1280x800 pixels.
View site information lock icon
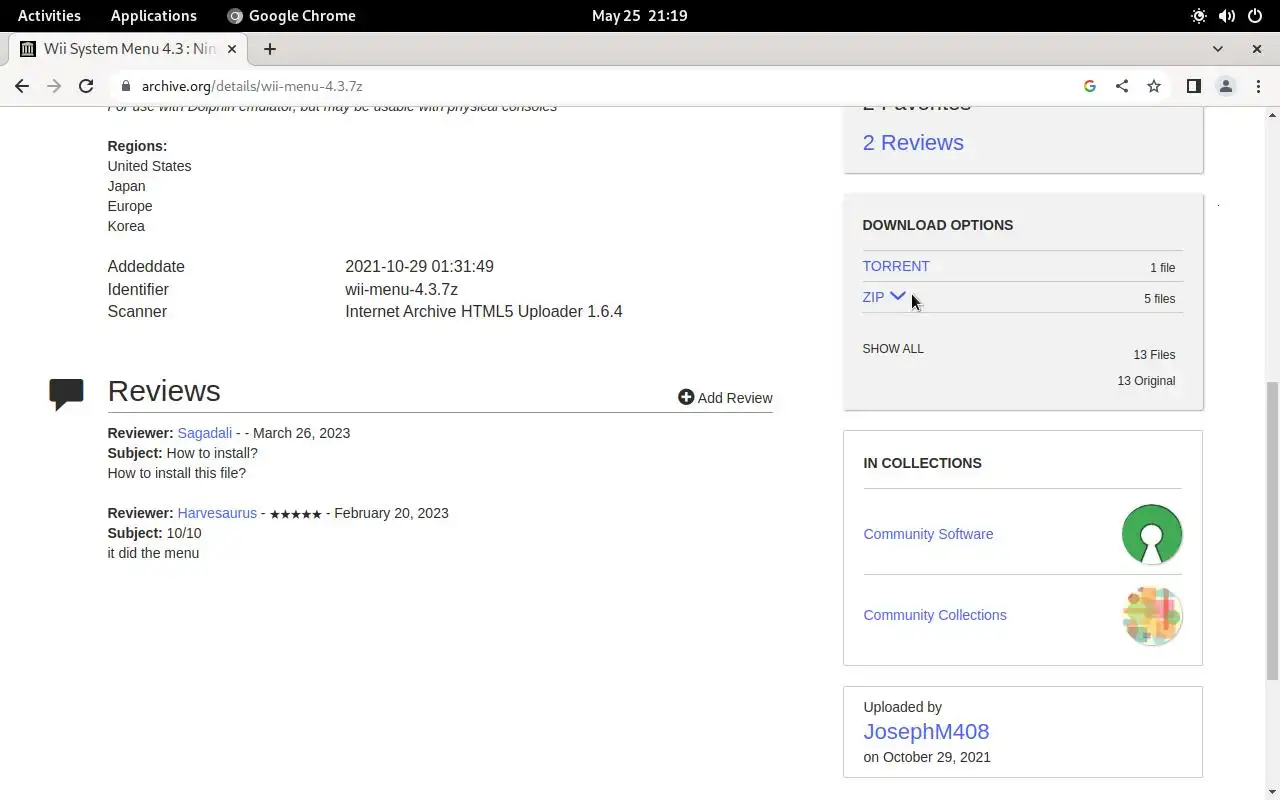125,86
